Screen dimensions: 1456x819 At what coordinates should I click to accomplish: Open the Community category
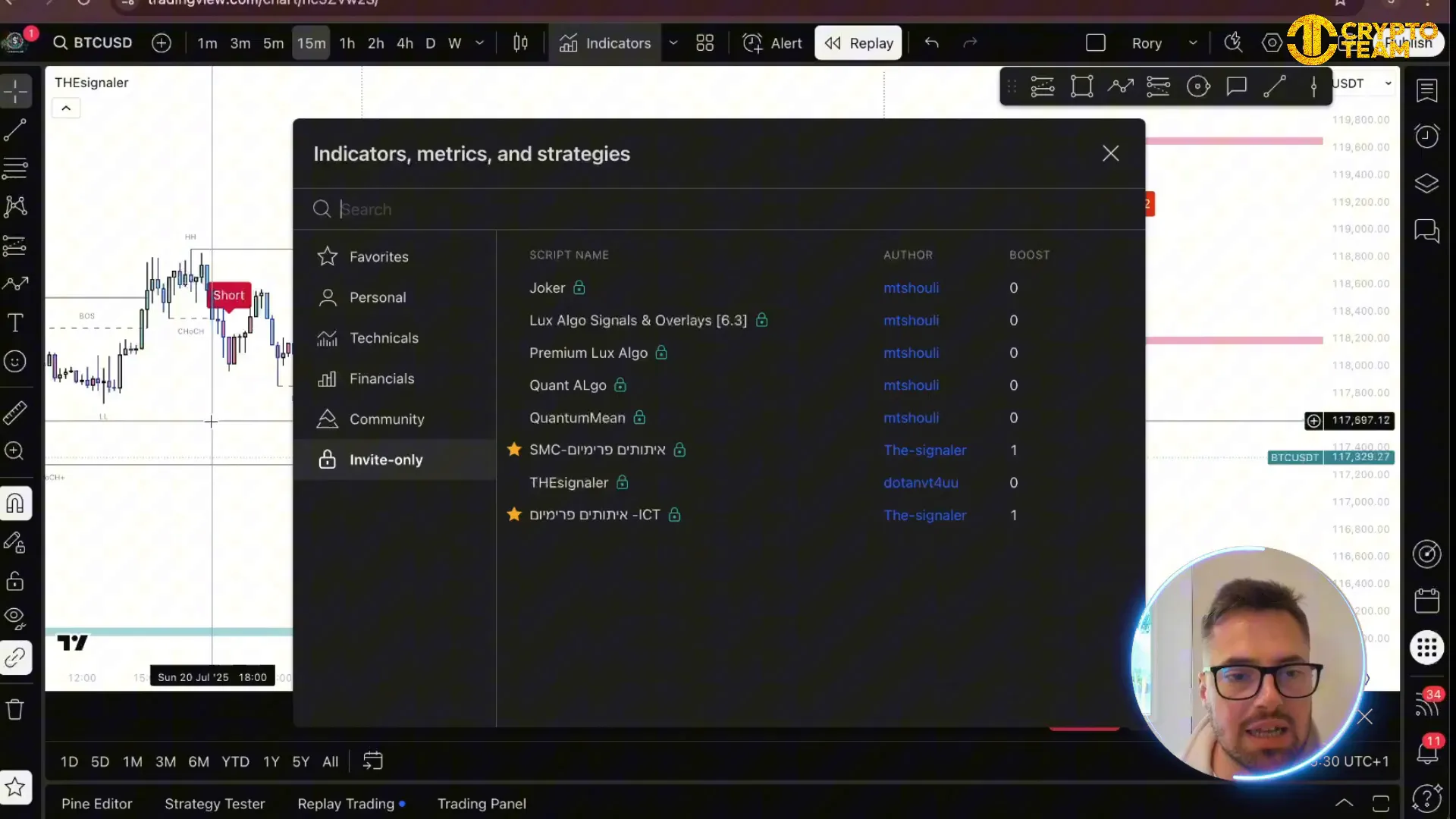pos(394,419)
